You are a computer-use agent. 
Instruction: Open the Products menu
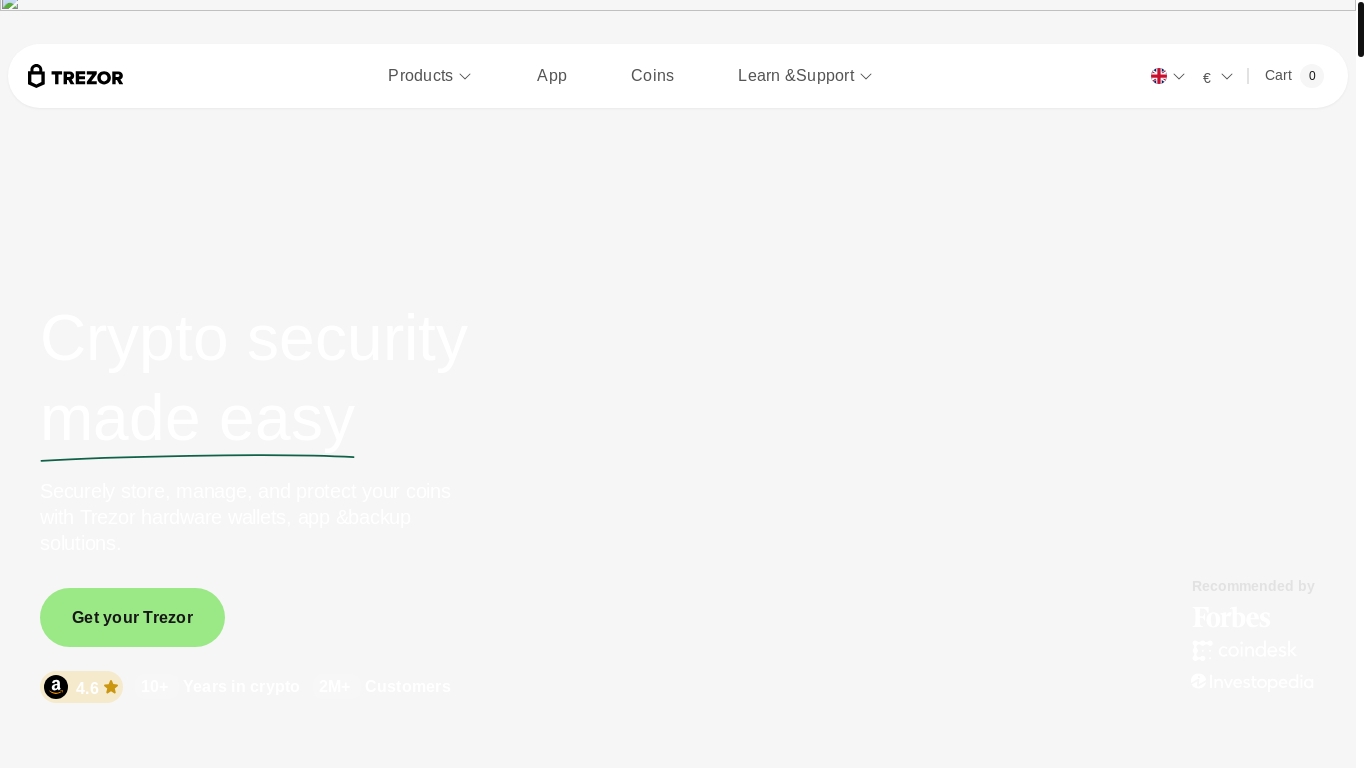[x=429, y=76]
